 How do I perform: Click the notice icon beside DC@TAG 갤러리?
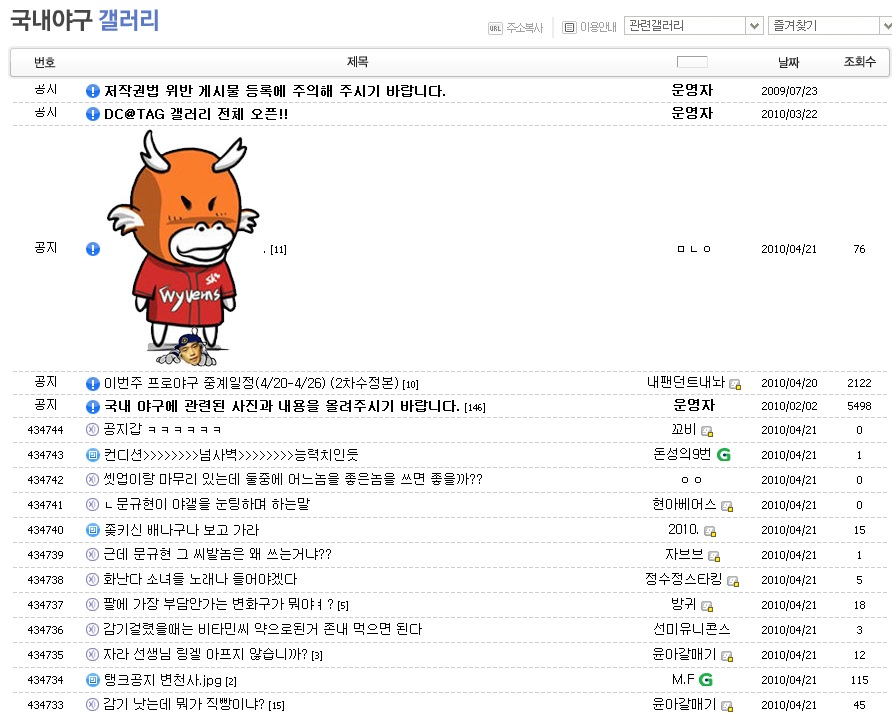[93, 114]
